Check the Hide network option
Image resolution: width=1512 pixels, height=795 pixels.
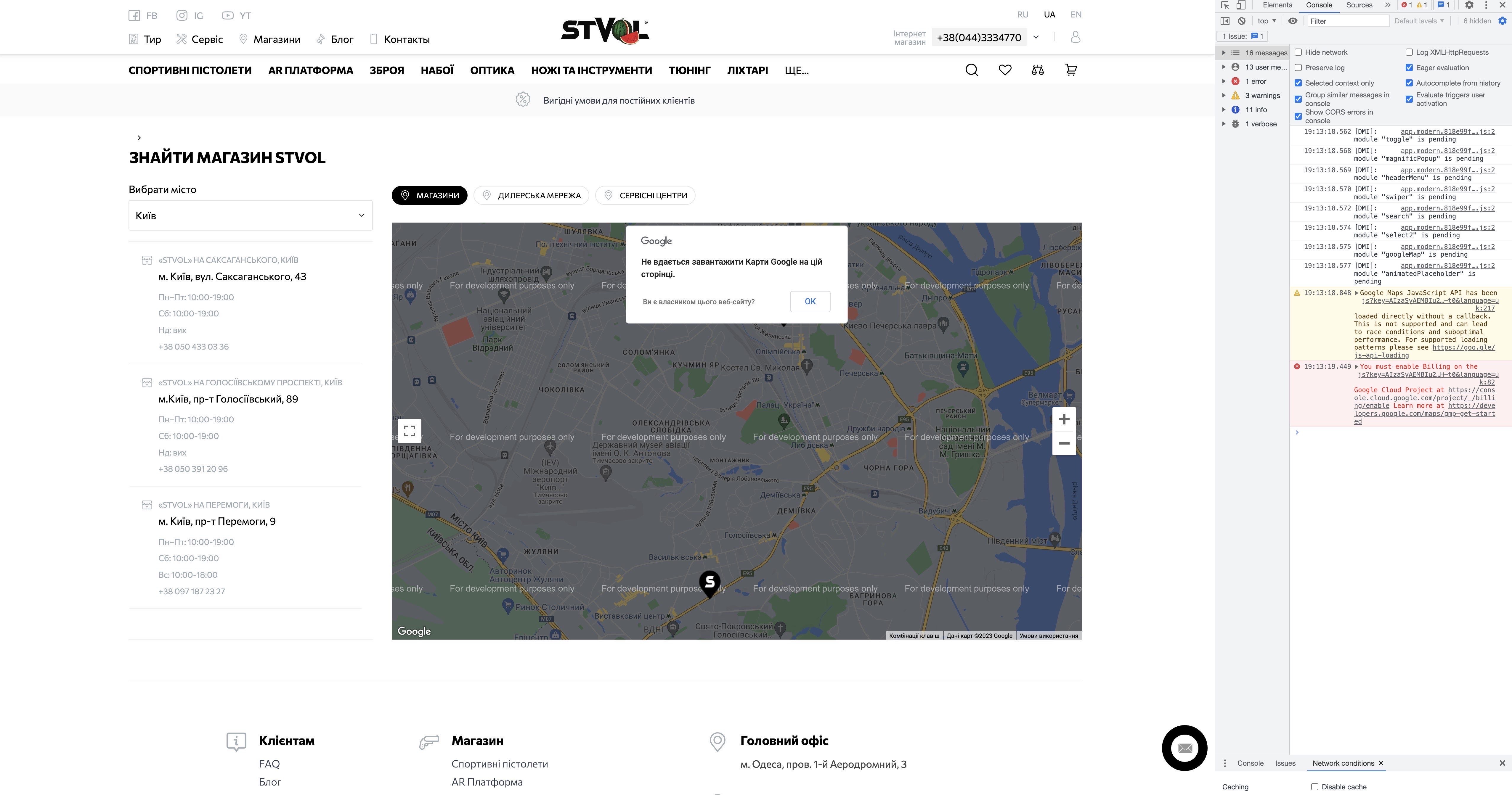pyautogui.click(x=1298, y=52)
